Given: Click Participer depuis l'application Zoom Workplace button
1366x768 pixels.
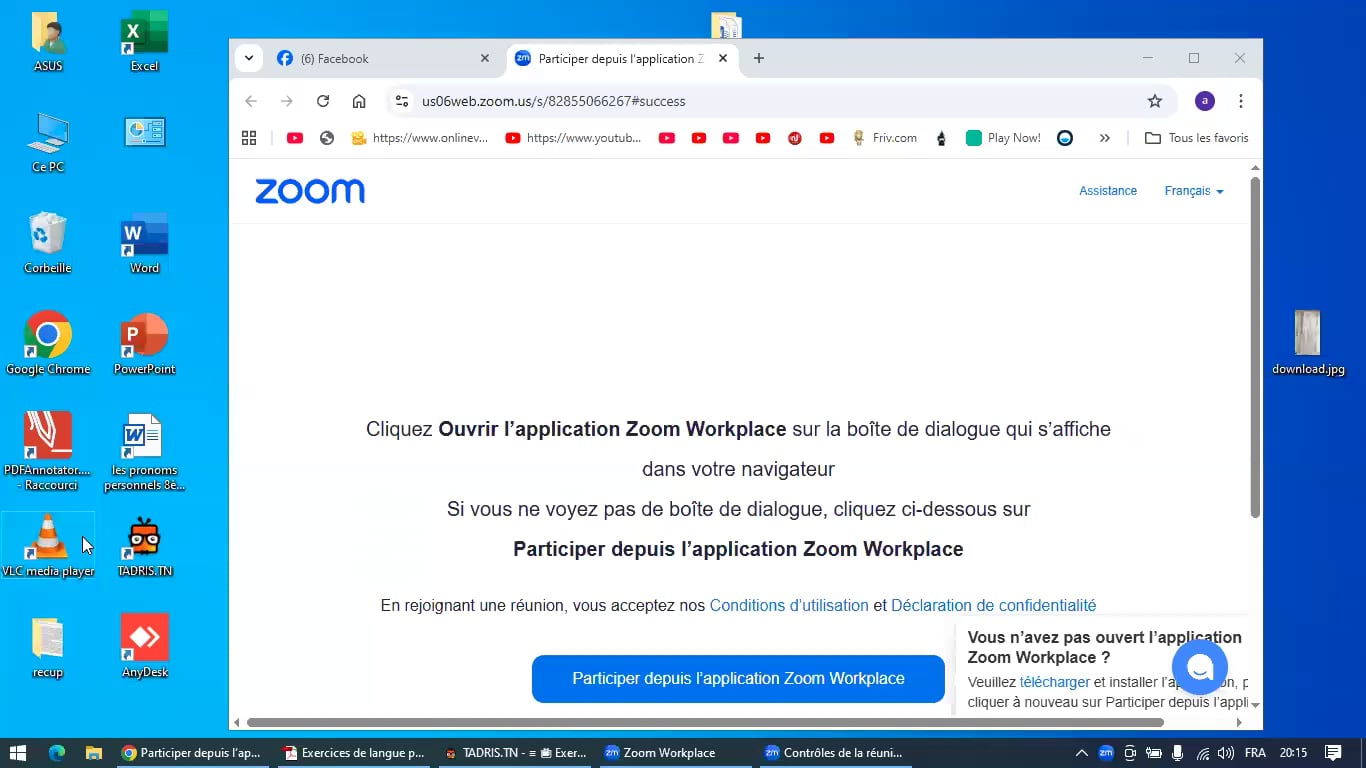Looking at the screenshot, I should [738, 679].
